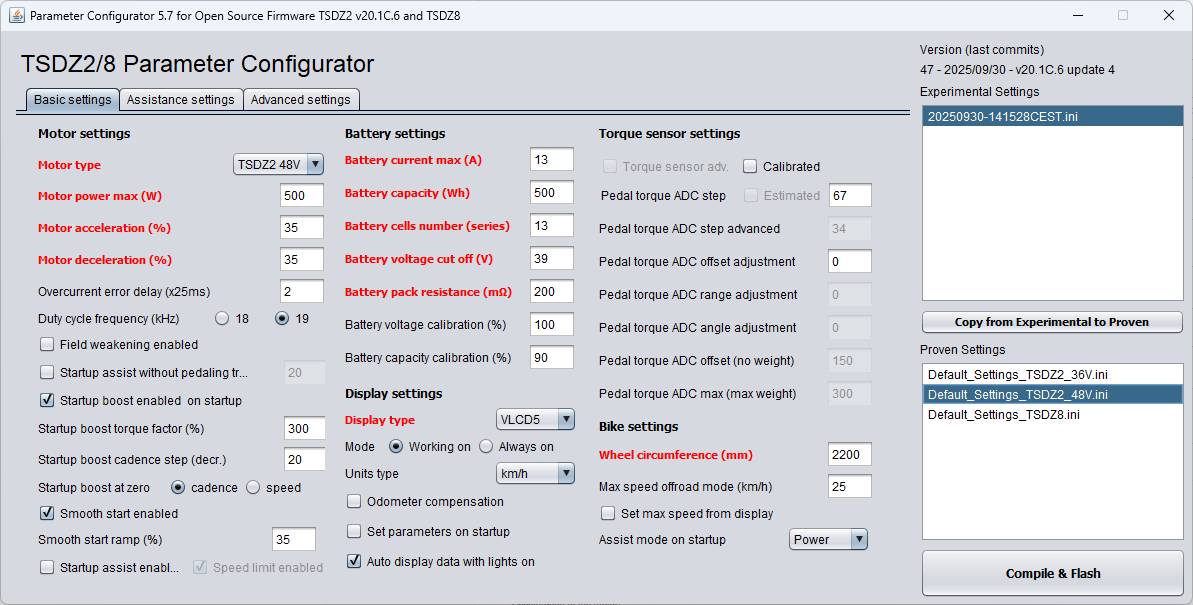This screenshot has width=1193, height=605.
Task: Enable Field weakening
Action: 46,344
